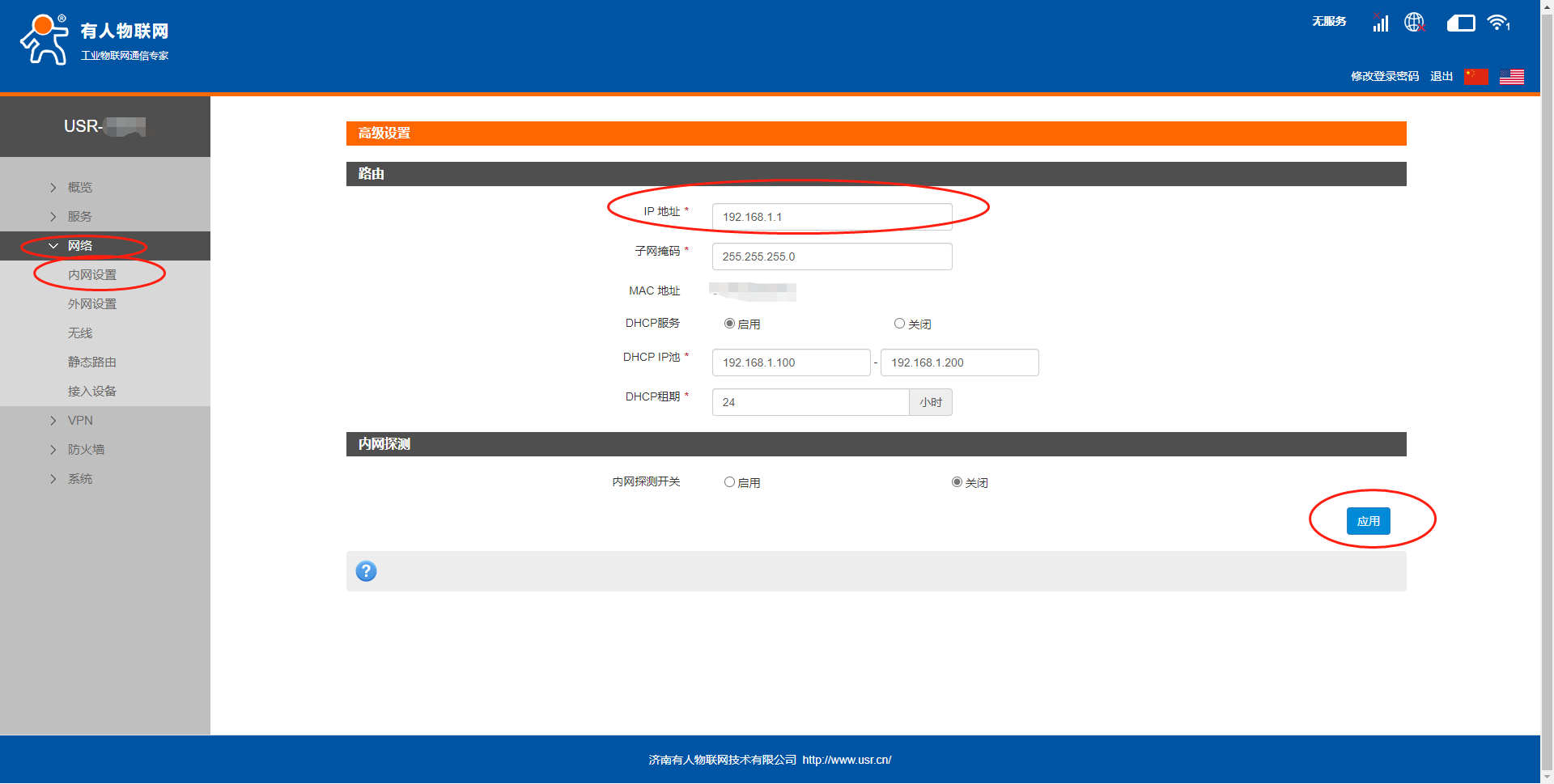Click the 修改登录密码 link

1384,76
